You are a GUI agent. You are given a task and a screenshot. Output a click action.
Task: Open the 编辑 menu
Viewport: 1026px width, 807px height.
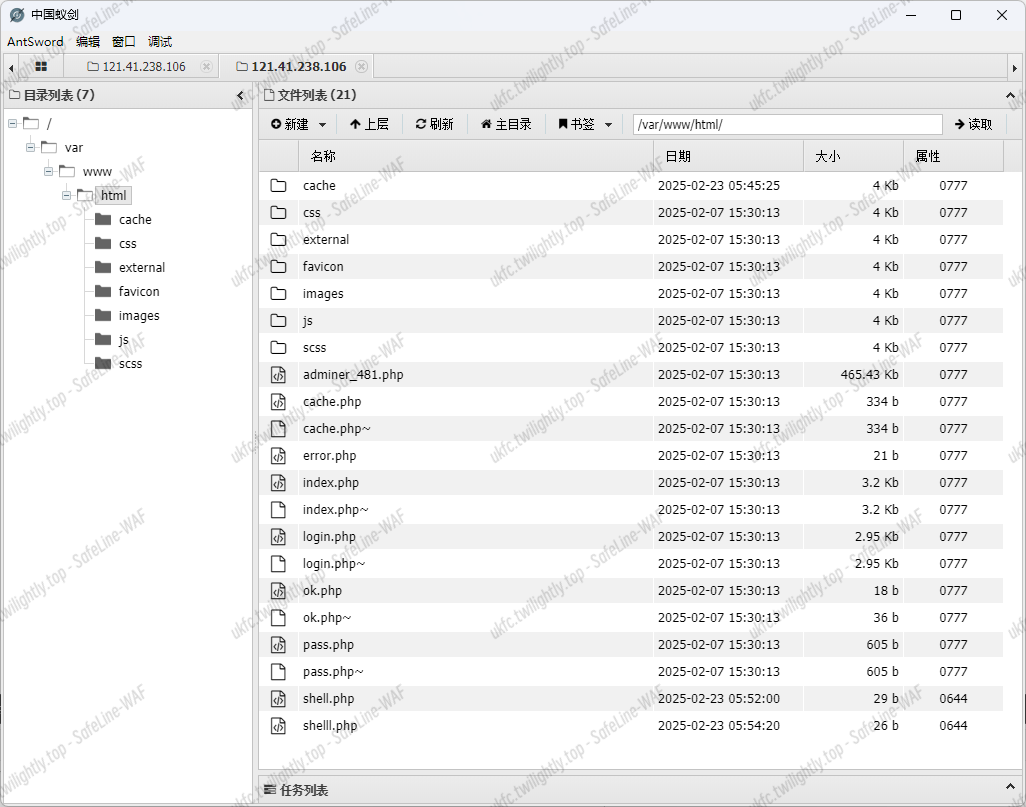[88, 41]
